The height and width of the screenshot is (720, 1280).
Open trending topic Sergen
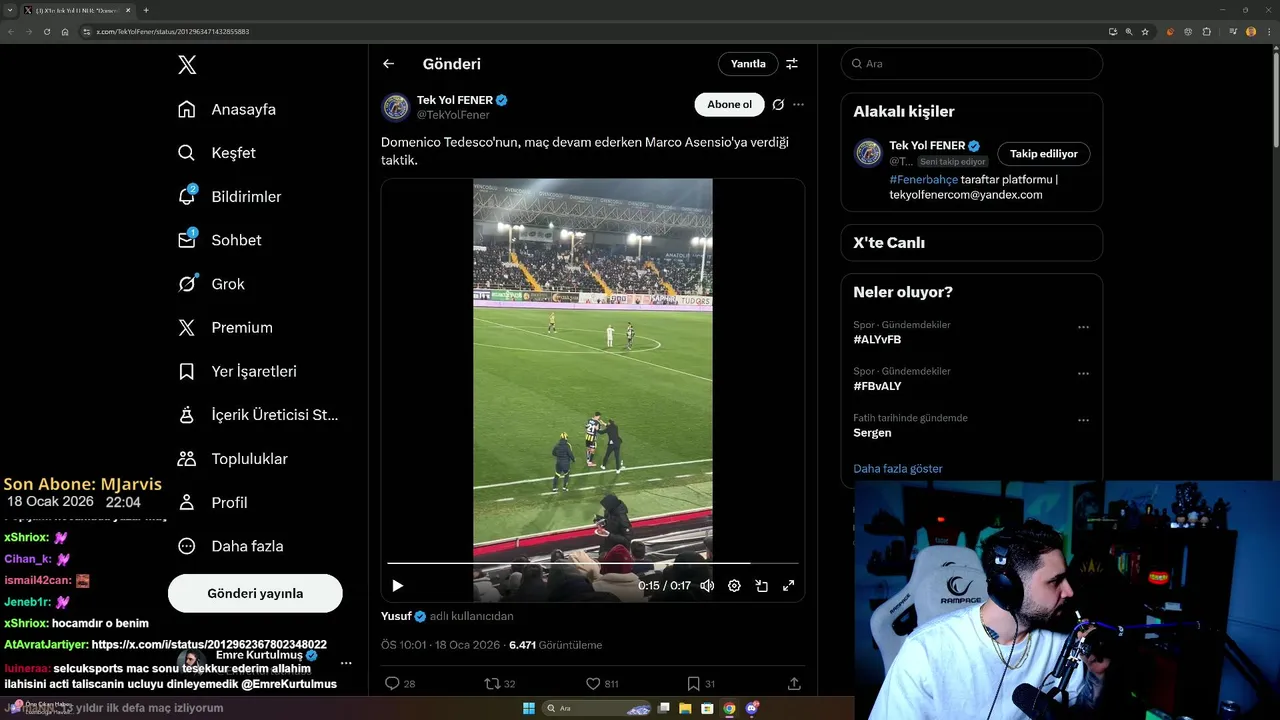click(x=872, y=433)
